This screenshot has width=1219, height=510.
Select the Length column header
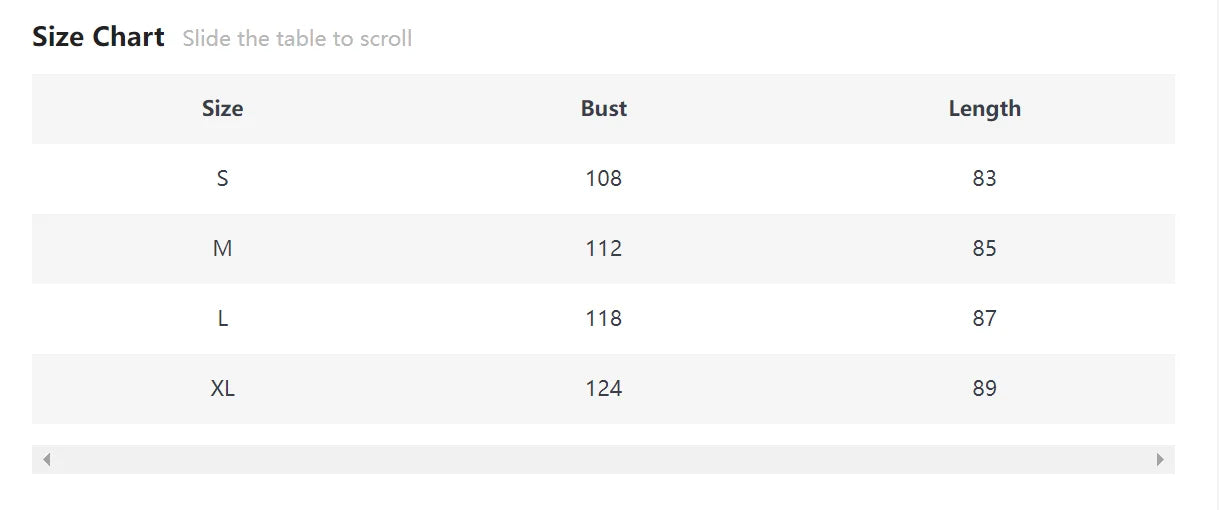tap(985, 109)
